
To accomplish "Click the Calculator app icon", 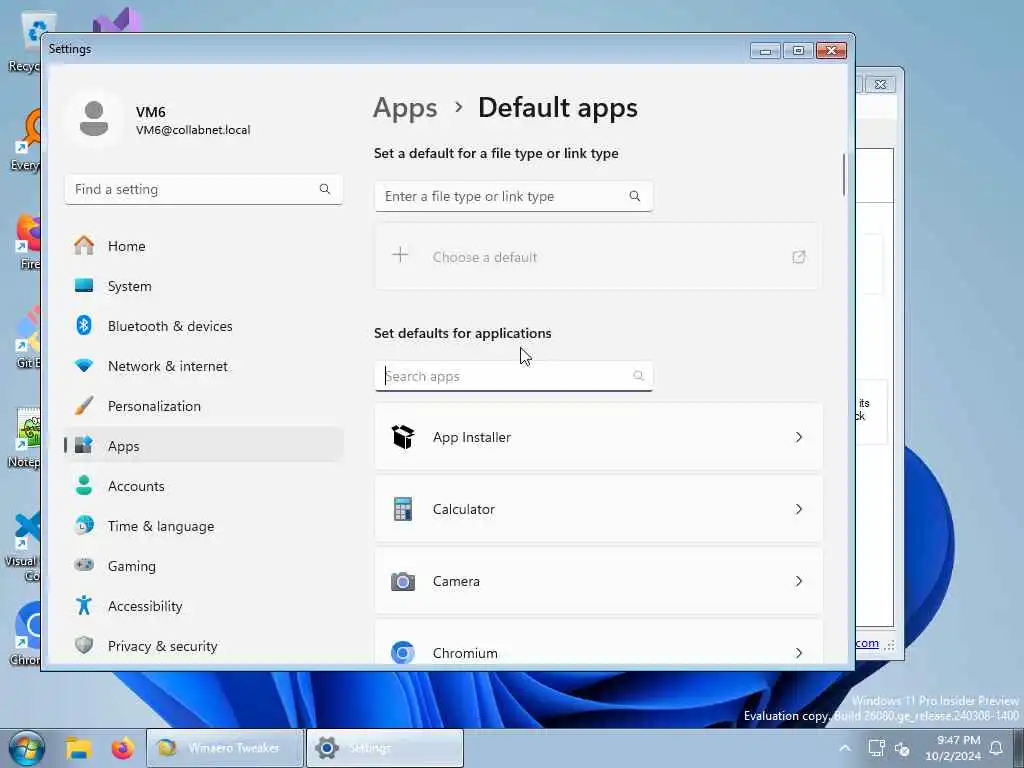I will pos(403,509).
